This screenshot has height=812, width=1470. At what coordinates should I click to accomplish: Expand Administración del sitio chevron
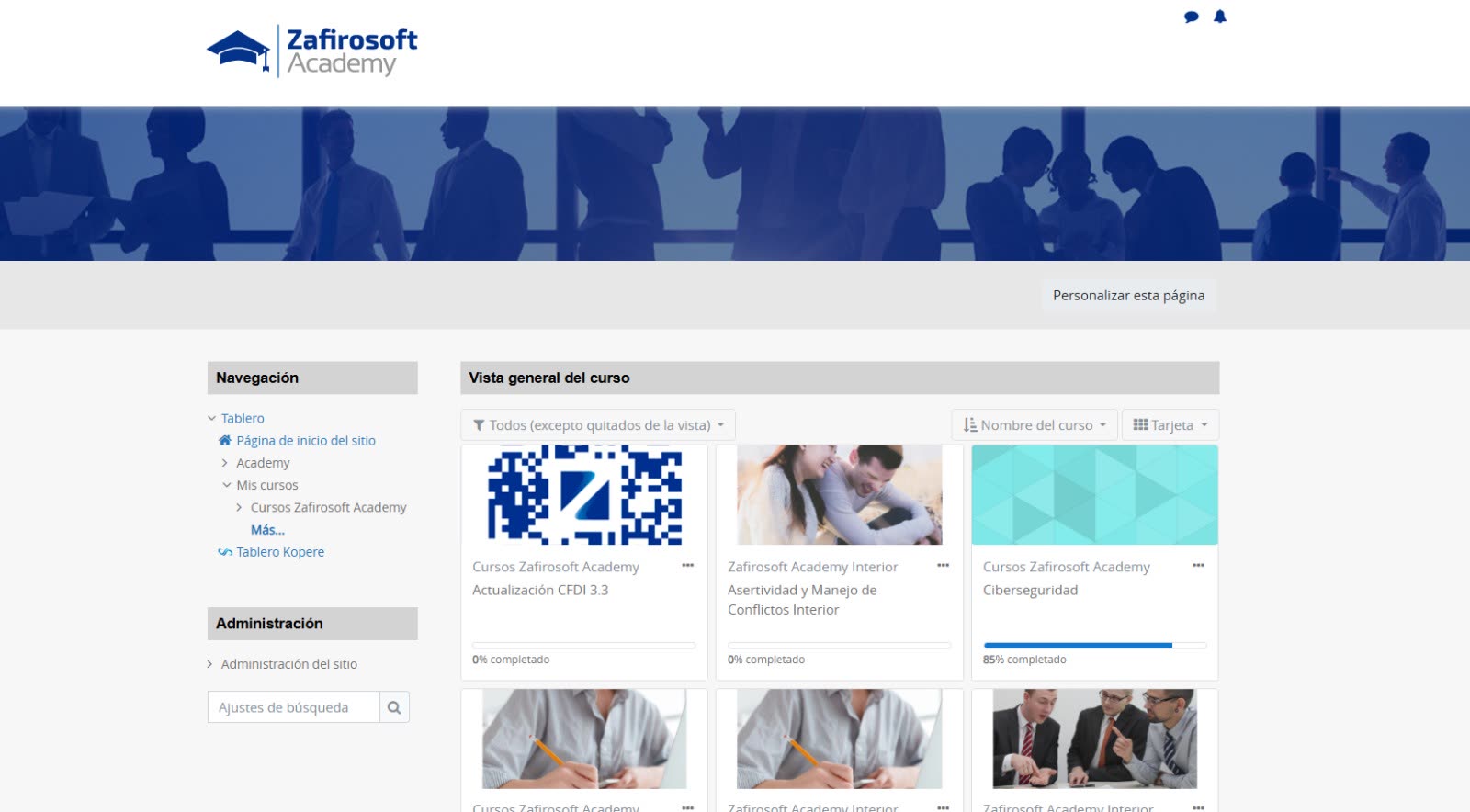pos(210,664)
